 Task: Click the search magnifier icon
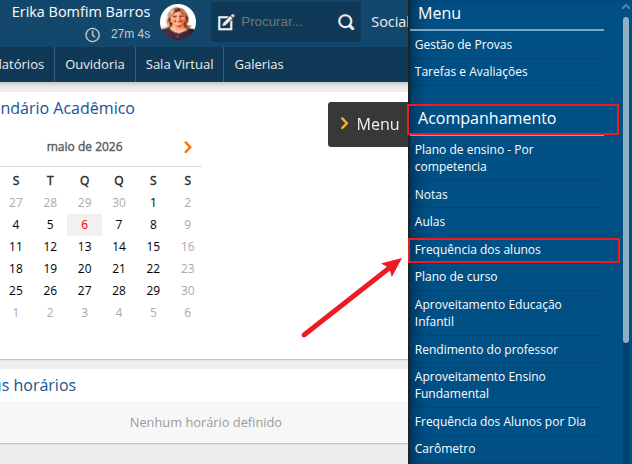(x=346, y=22)
